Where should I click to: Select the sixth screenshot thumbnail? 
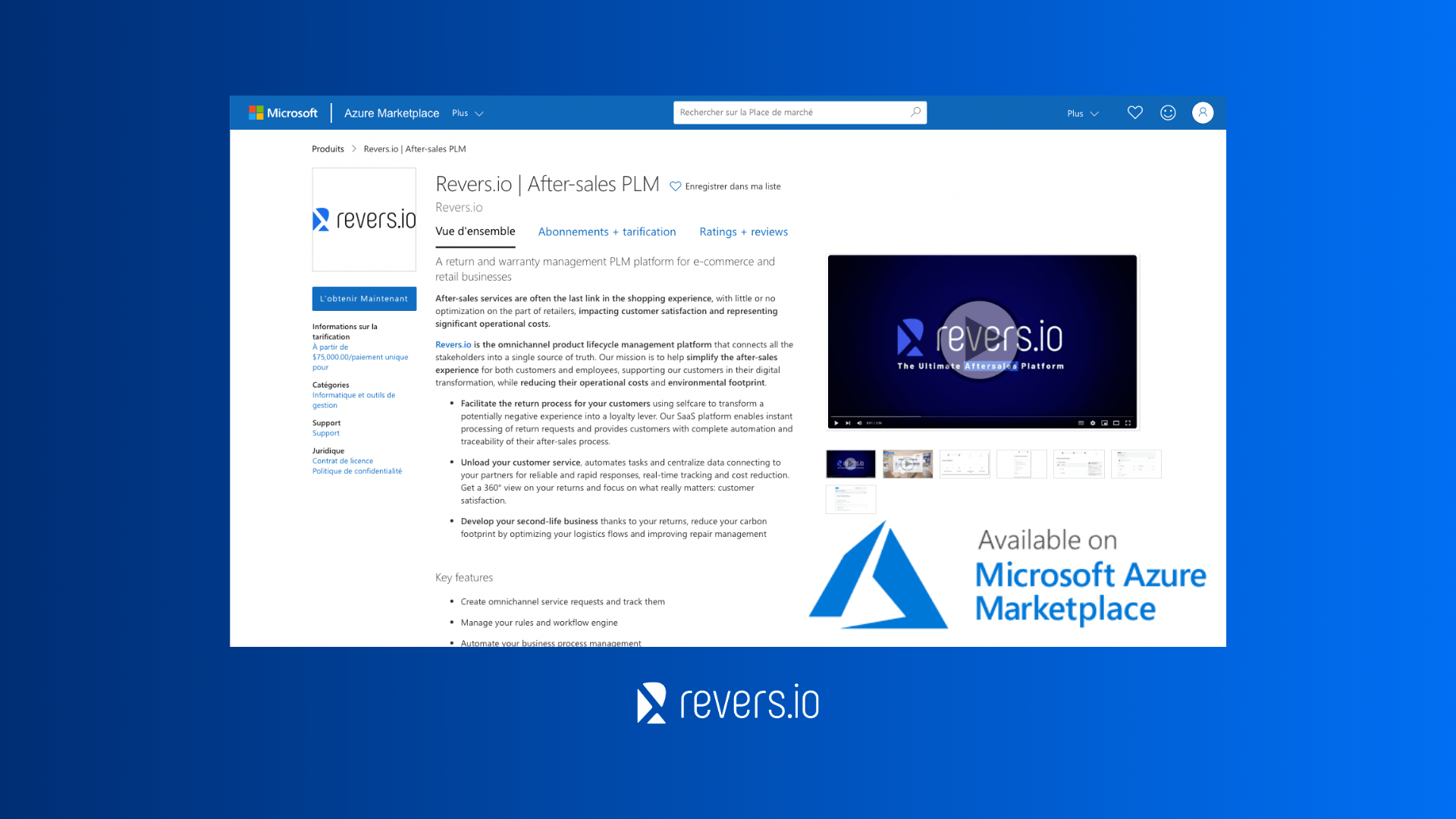click(1136, 464)
